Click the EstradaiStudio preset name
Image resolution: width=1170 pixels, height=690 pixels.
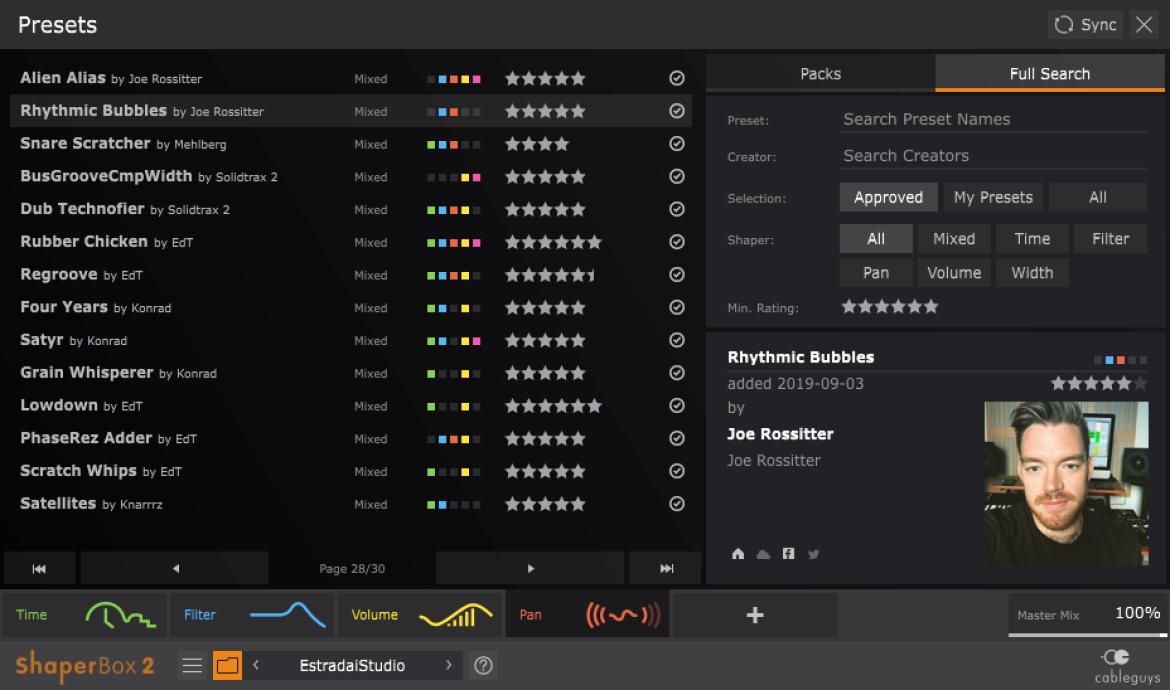[352, 665]
